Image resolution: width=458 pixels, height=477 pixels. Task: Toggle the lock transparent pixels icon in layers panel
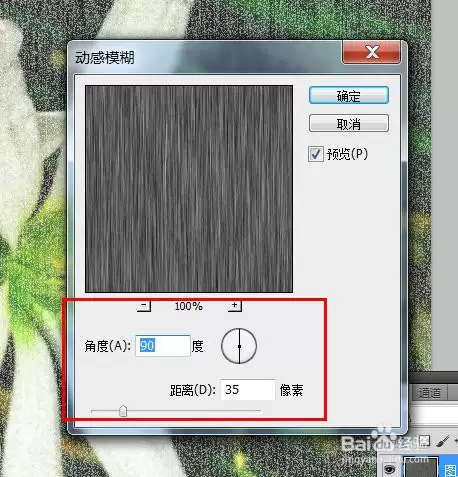point(424,441)
